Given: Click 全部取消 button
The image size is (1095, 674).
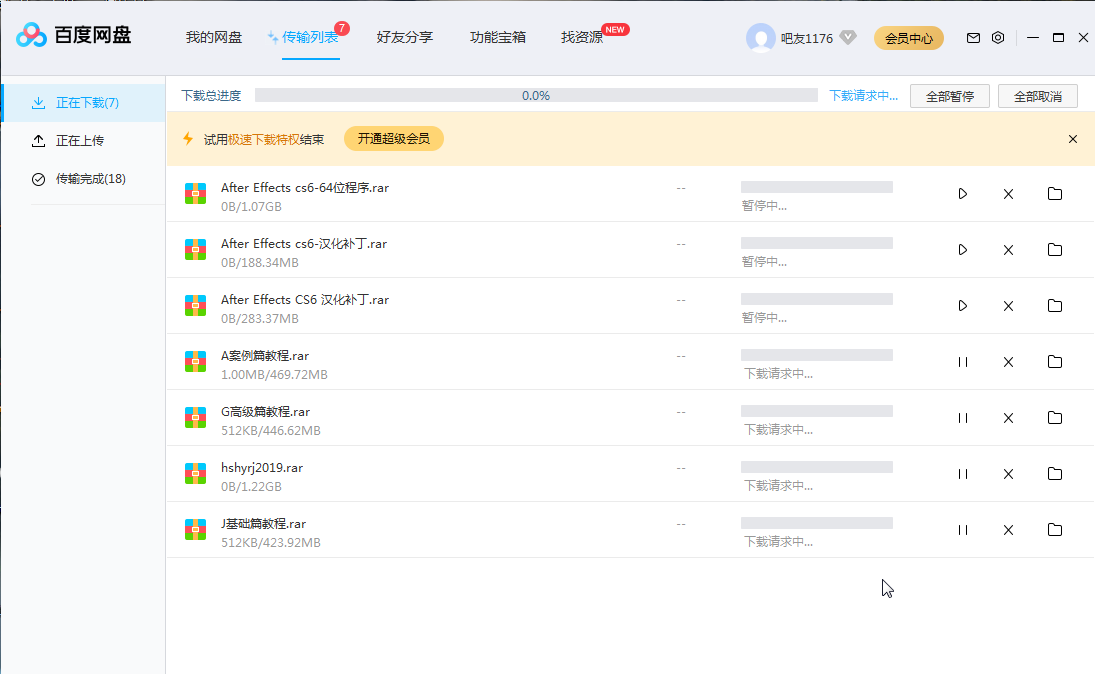Looking at the screenshot, I should pos(1038,96).
